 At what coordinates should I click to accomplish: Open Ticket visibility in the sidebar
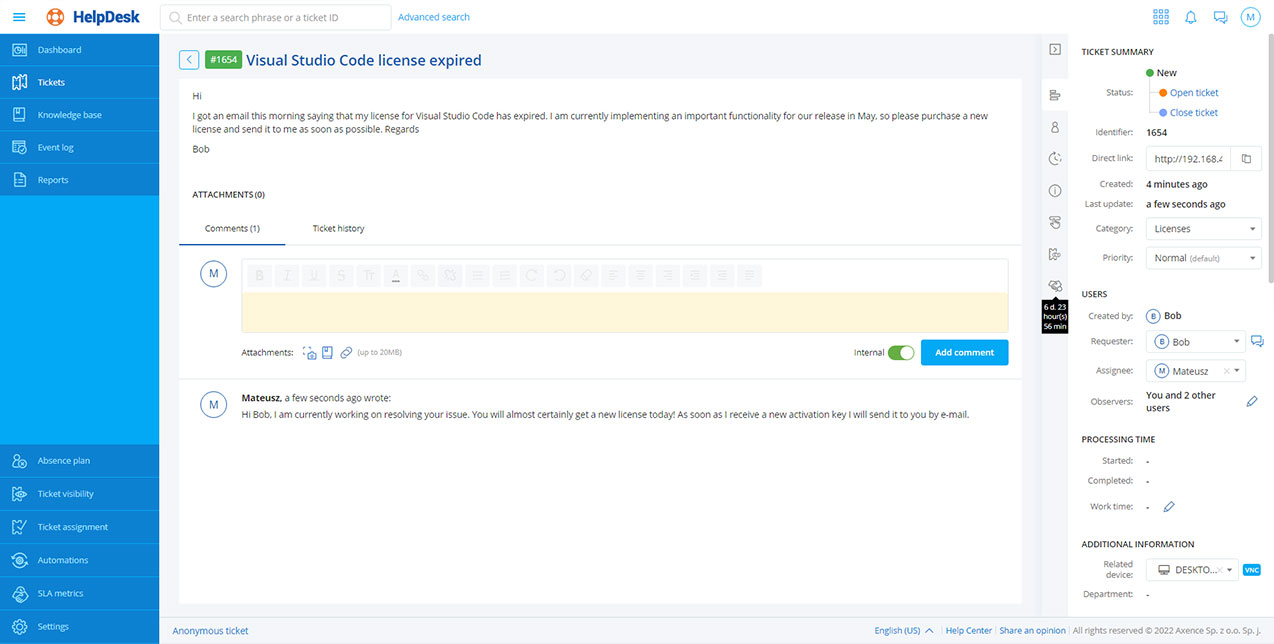click(80, 494)
